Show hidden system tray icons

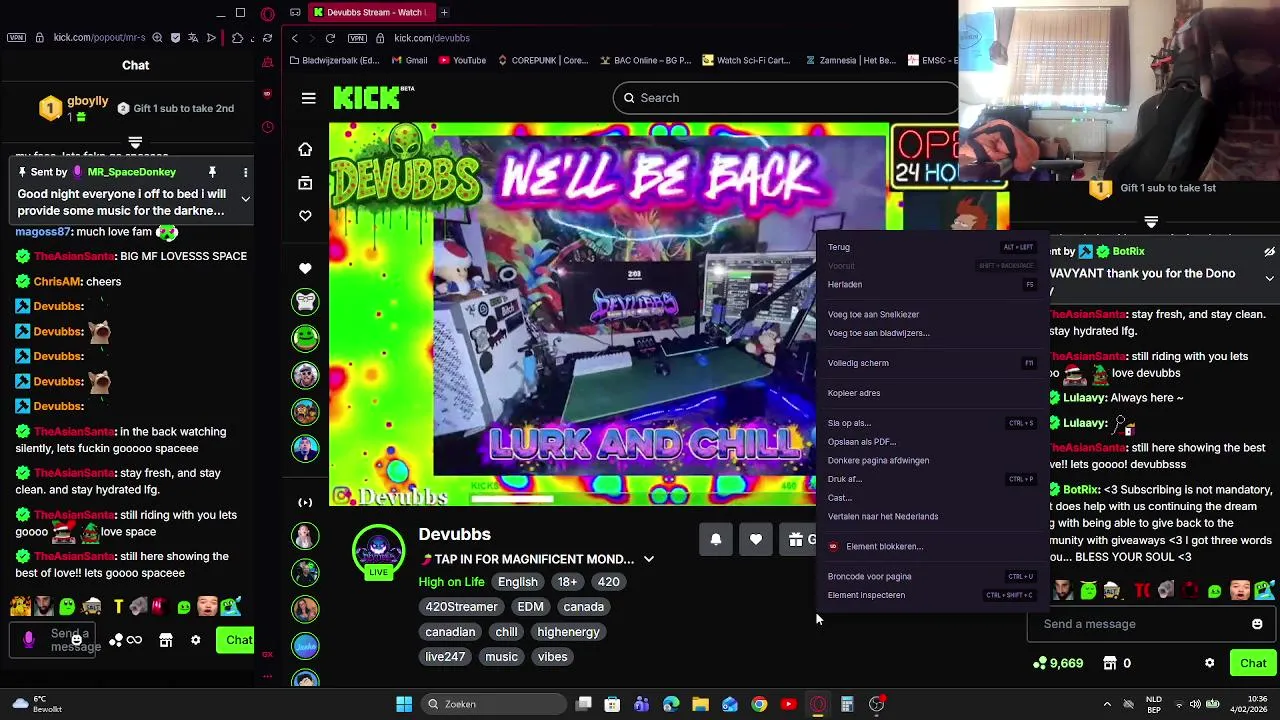click(x=1107, y=704)
